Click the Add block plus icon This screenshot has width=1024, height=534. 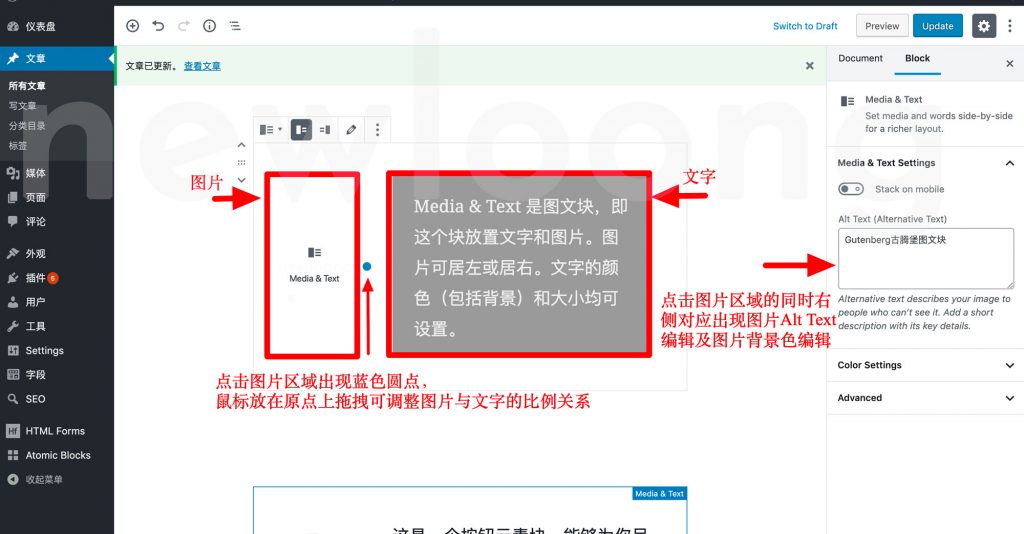point(133,26)
